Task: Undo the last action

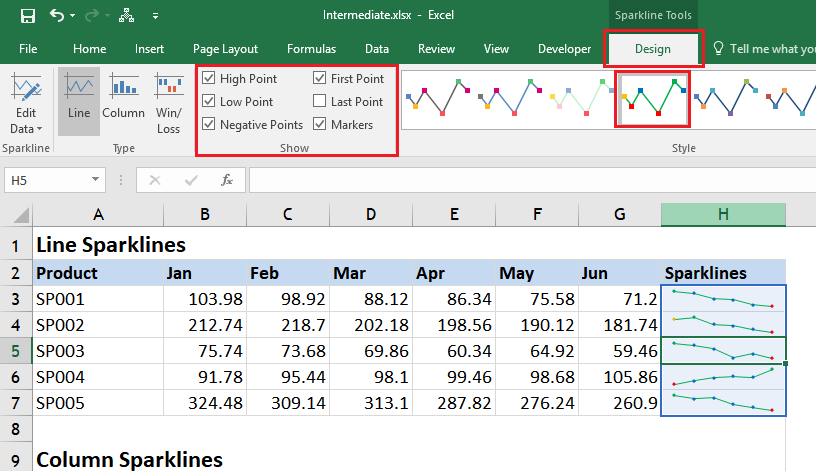Action: (57, 16)
